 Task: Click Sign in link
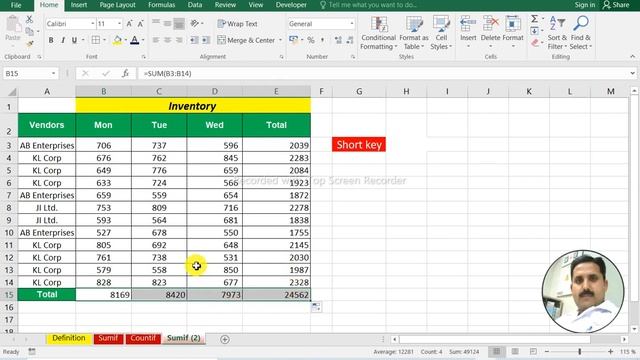tap(584, 5)
